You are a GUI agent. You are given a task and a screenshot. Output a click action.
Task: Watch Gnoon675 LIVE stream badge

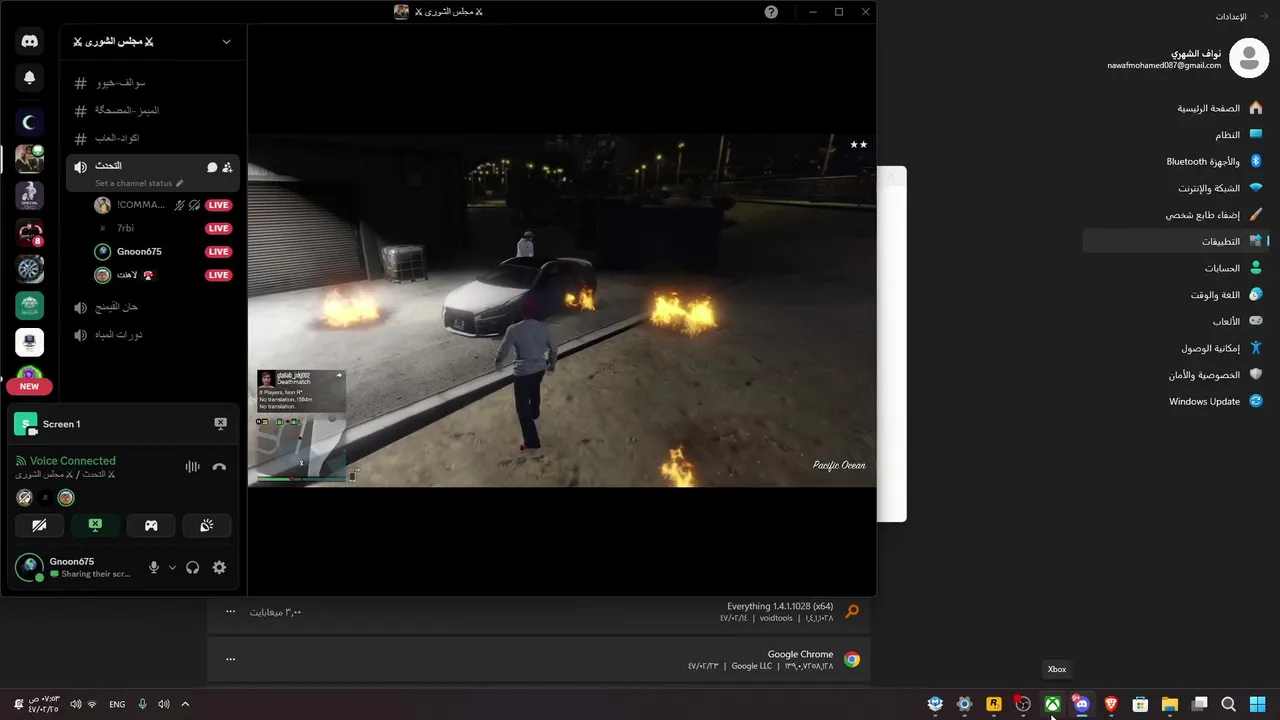tap(218, 252)
